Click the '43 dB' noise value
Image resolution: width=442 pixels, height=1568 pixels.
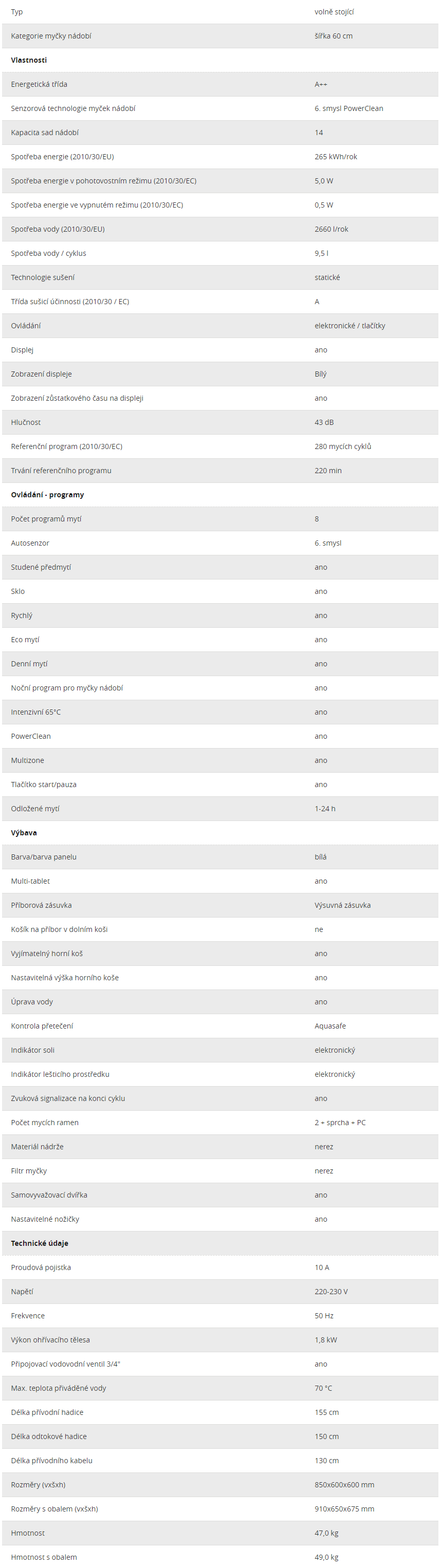[x=324, y=422]
